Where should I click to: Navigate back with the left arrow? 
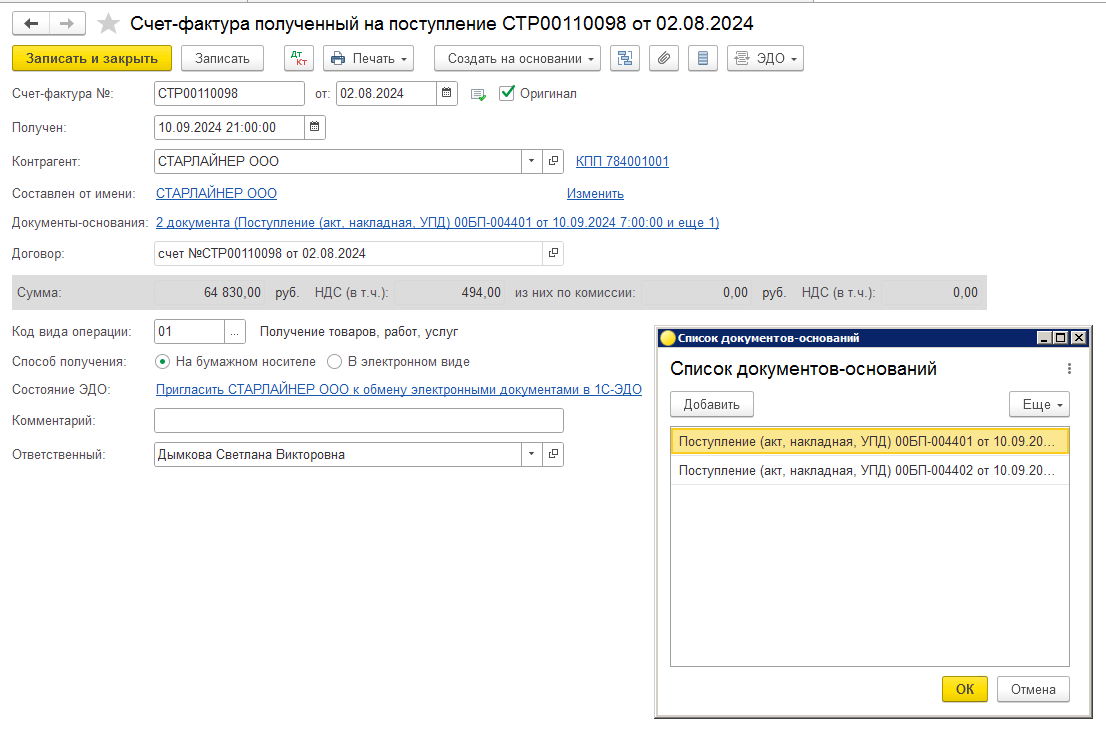[31, 23]
